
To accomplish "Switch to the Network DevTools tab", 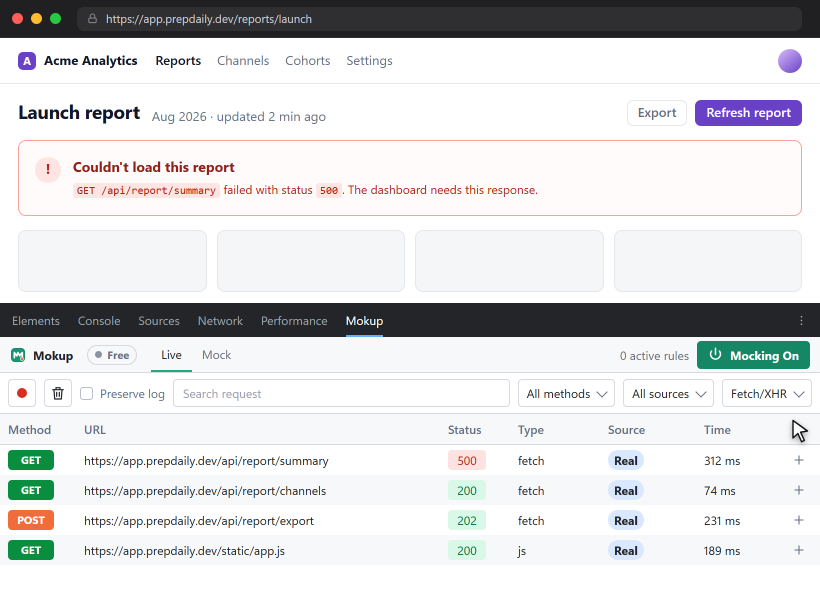I will click(220, 321).
